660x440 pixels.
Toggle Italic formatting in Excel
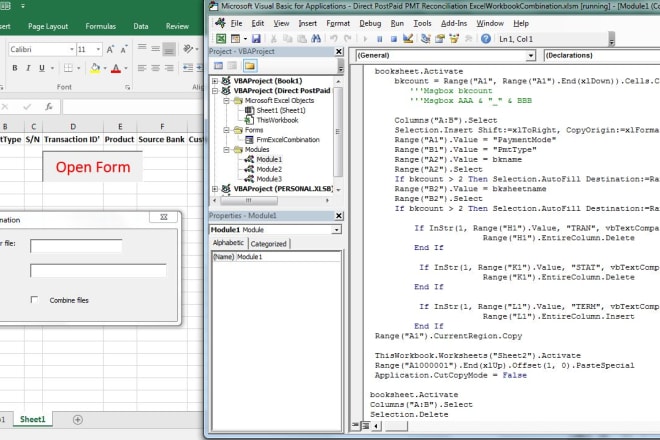(28, 68)
